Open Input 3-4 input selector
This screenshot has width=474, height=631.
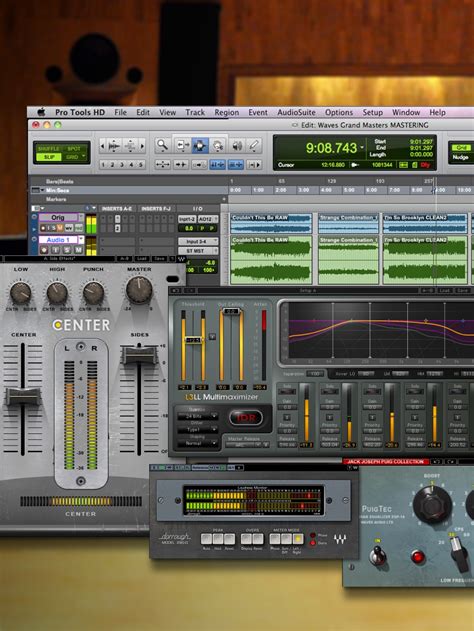tap(198, 241)
